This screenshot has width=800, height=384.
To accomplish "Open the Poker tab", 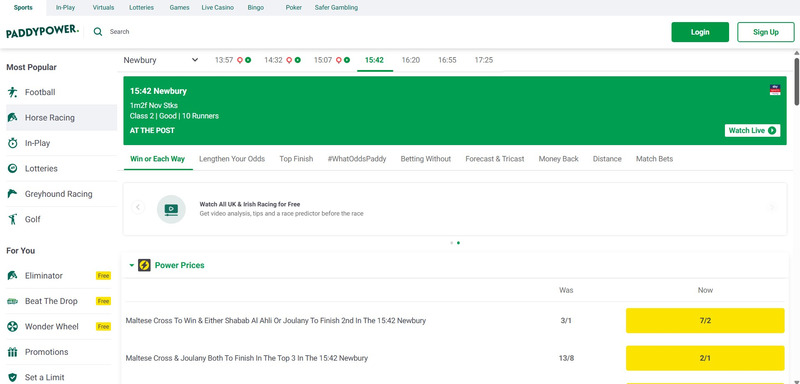I will (x=294, y=8).
